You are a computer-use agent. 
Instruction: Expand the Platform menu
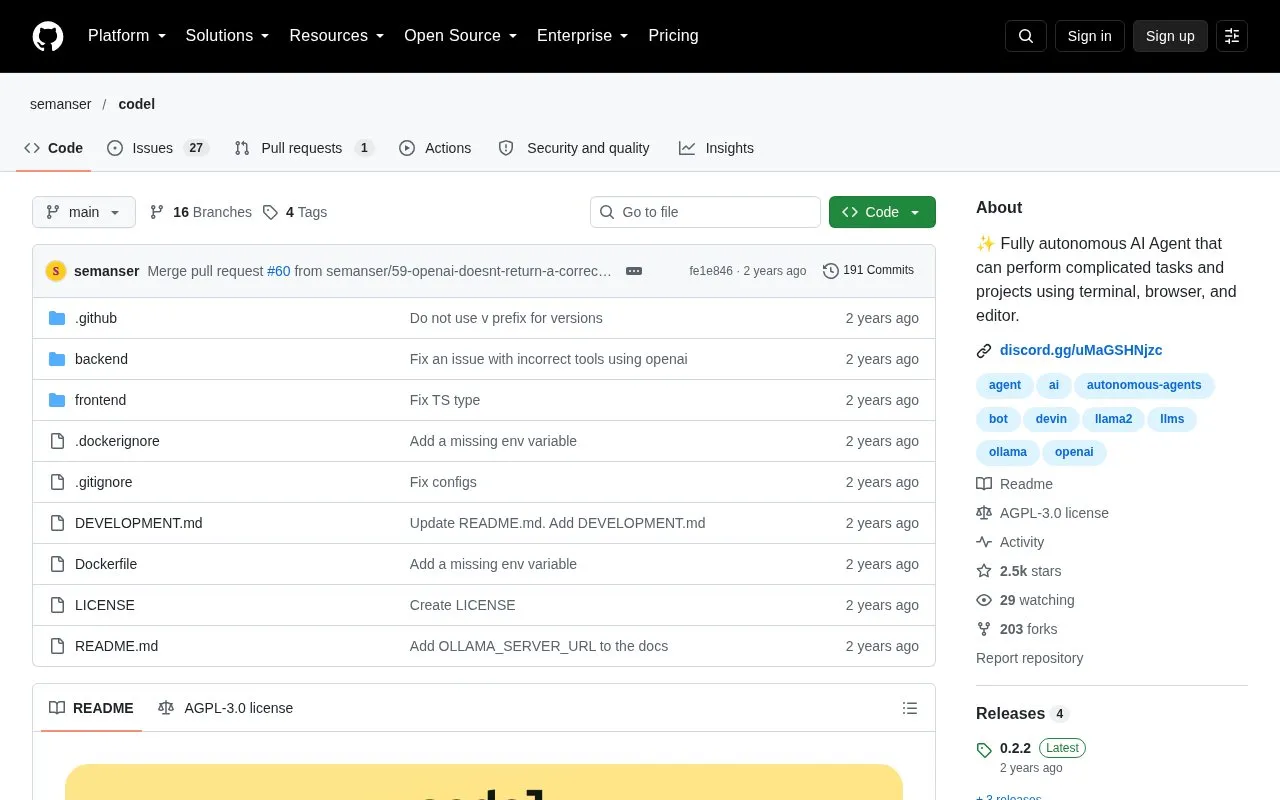tap(127, 36)
